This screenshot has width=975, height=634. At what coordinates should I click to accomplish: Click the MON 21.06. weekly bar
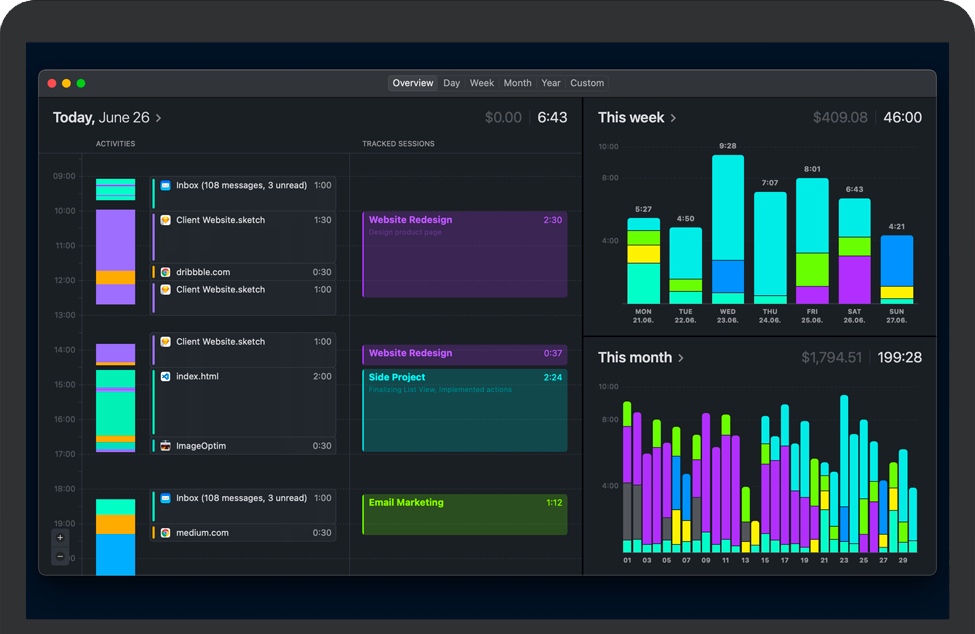[x=644, y=260]
